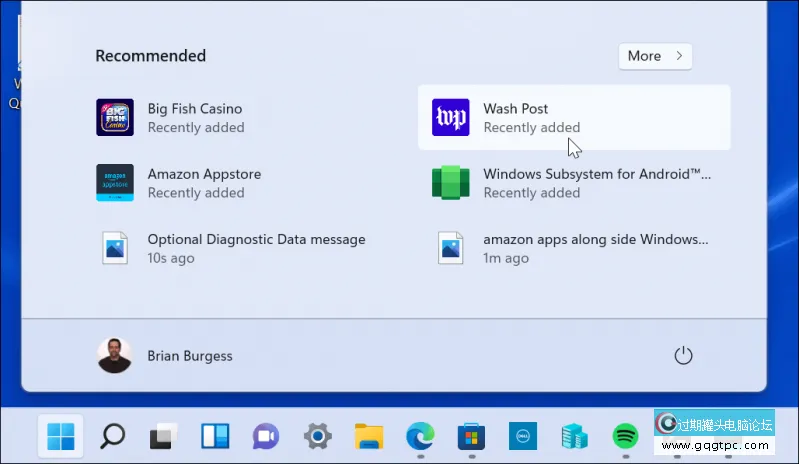
Task: Expand More recommended items
Action: pyautogui.click(x=655, y=56)
